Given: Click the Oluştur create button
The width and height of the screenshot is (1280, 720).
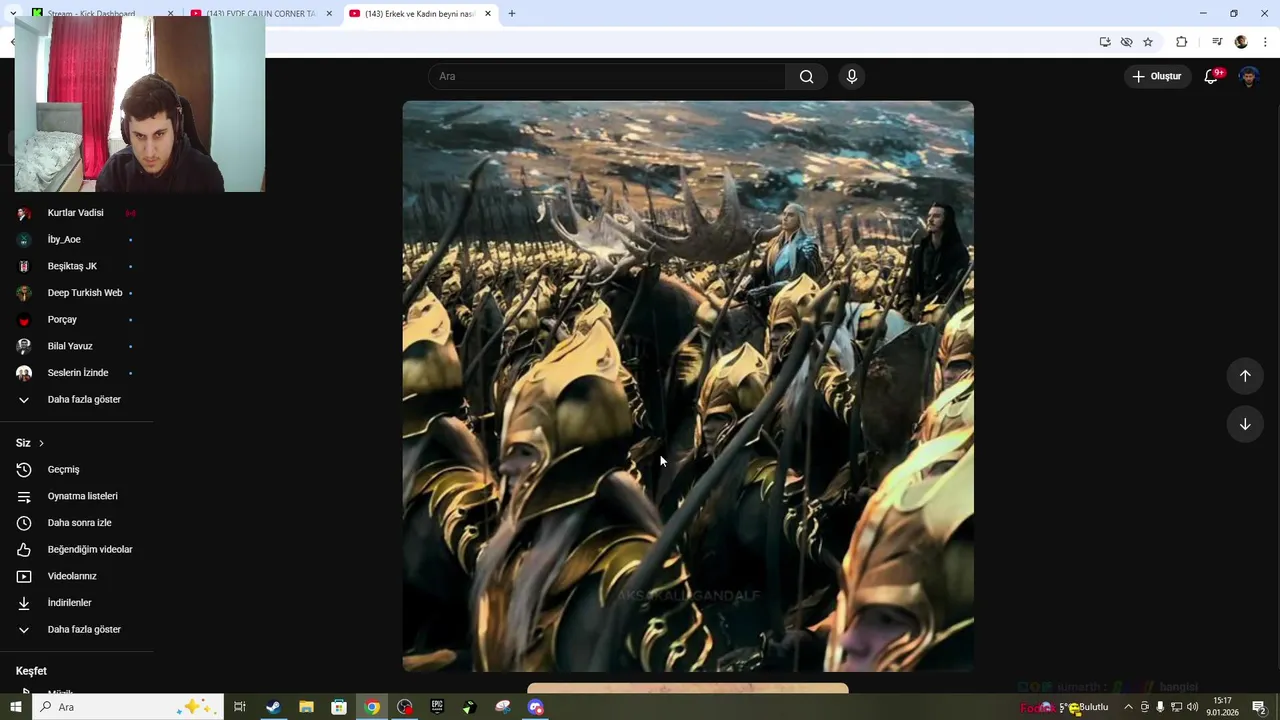Looking at the screenshot, I should [1157, 76].
